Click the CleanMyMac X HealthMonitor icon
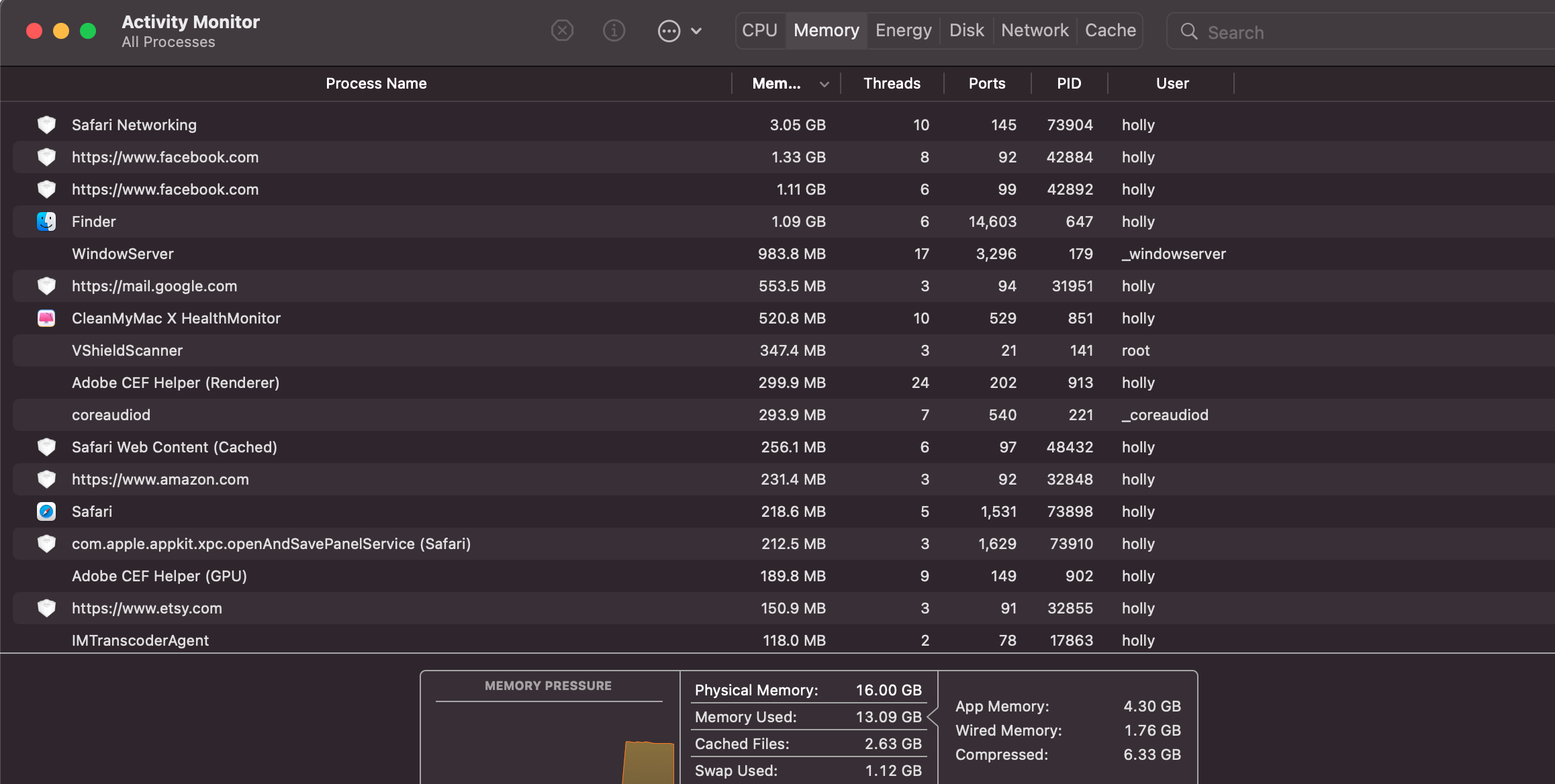1555x784 pixels. [x=46, y=318]
